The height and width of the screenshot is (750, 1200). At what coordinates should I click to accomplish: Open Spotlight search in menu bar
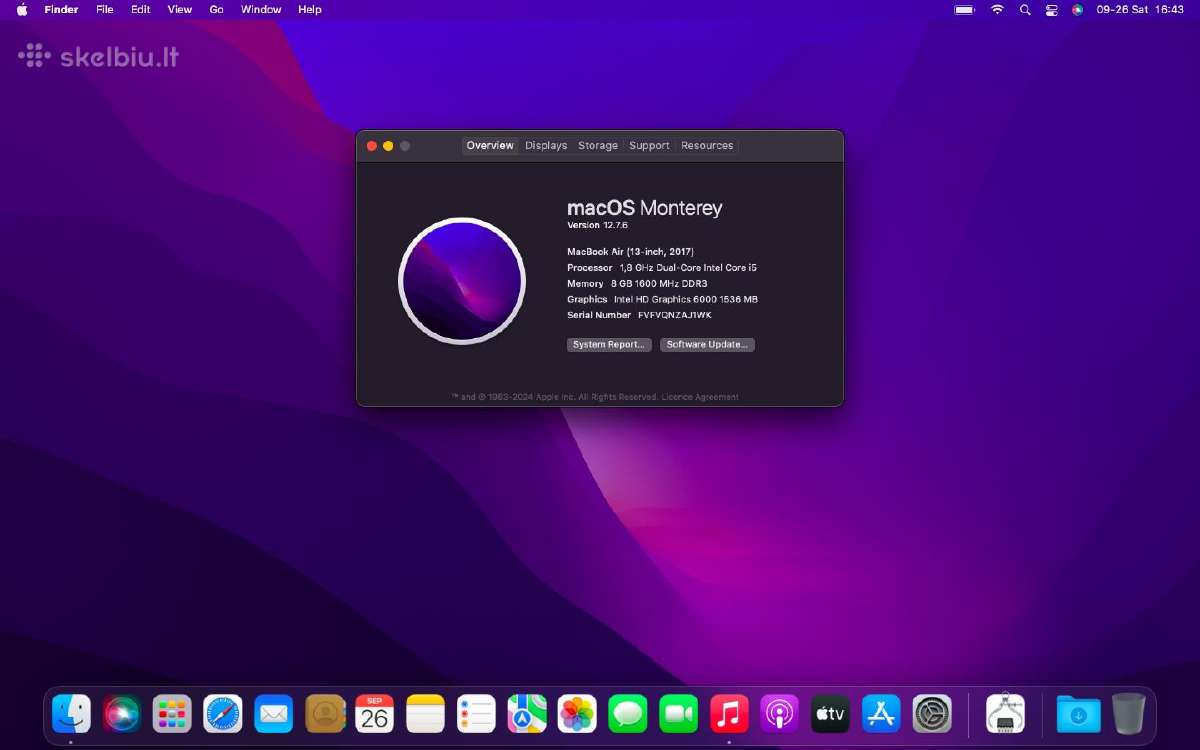[x=1025, y=9]
